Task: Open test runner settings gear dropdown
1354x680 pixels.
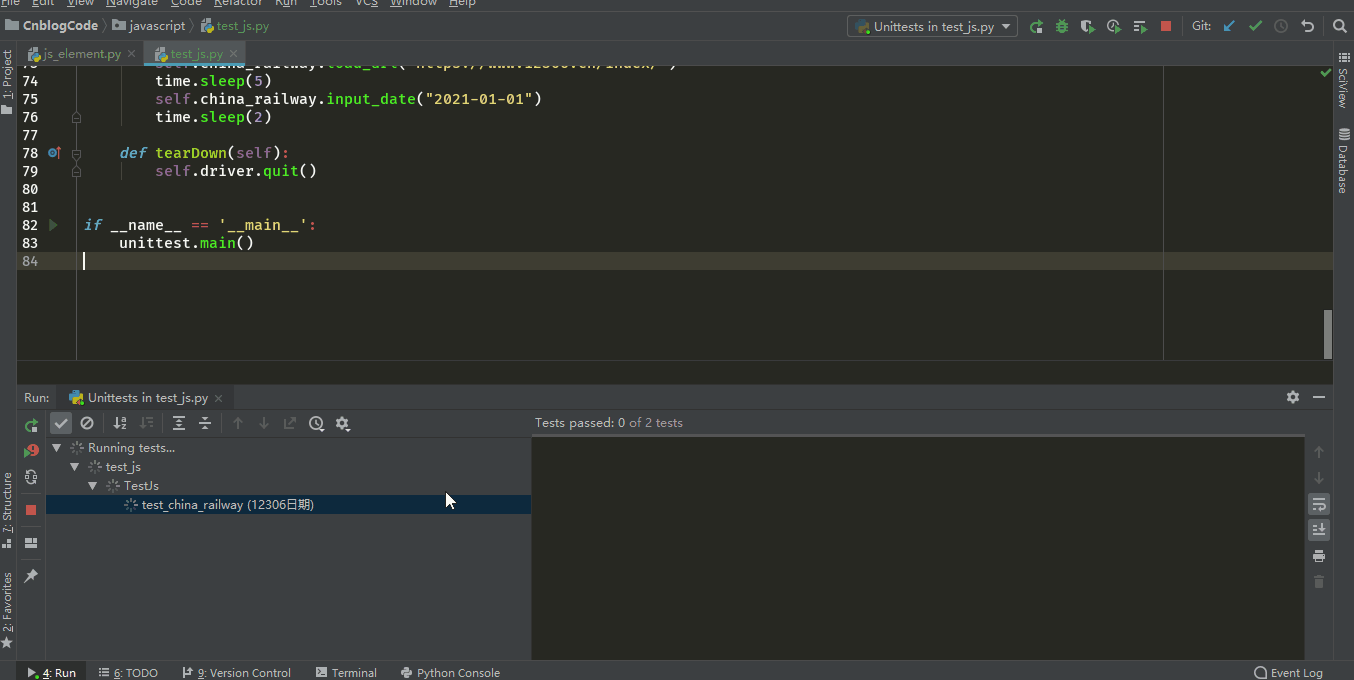Action: pyautogui.click(x=342, y=423)
